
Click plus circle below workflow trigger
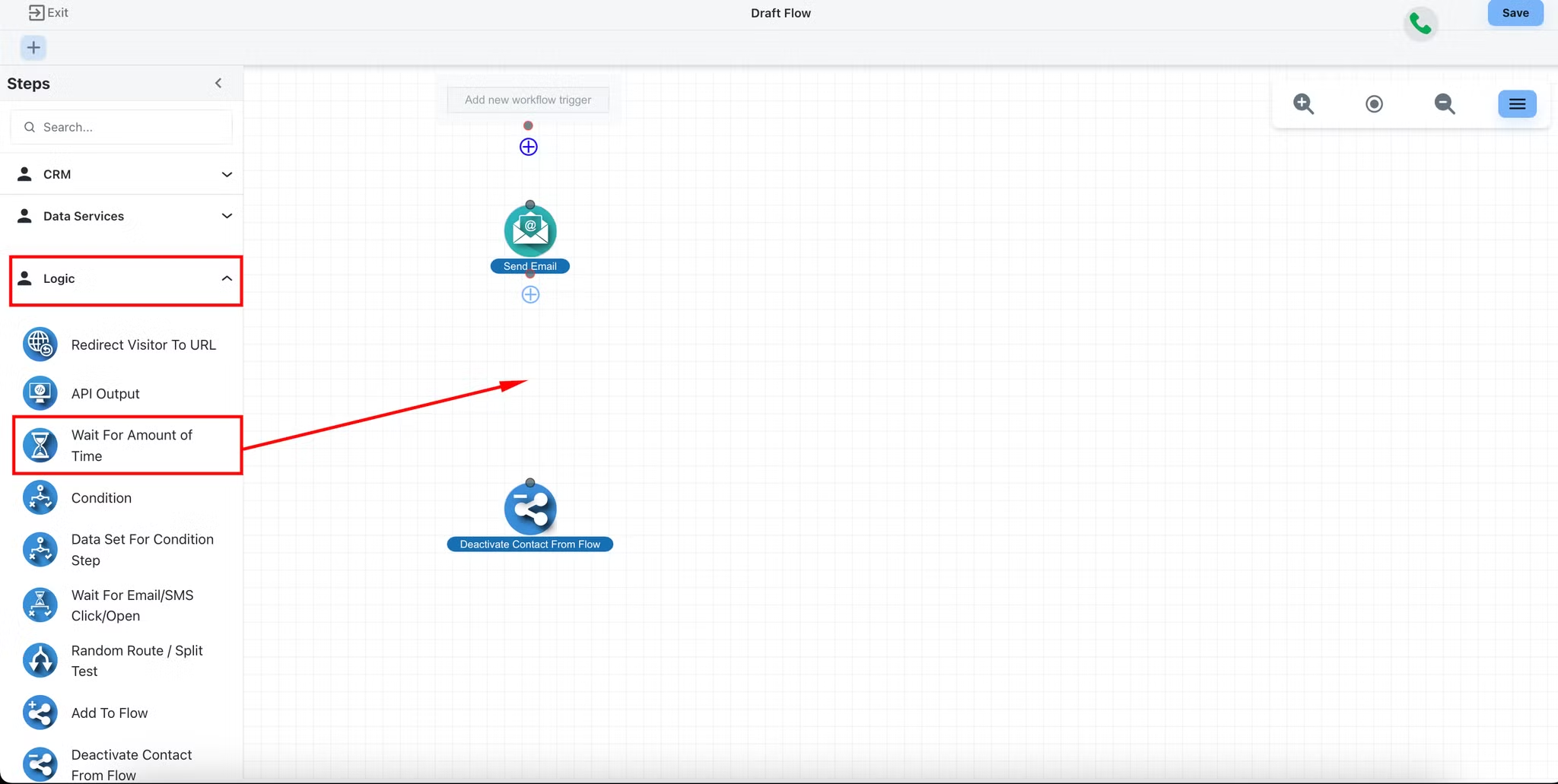[529, 147]
